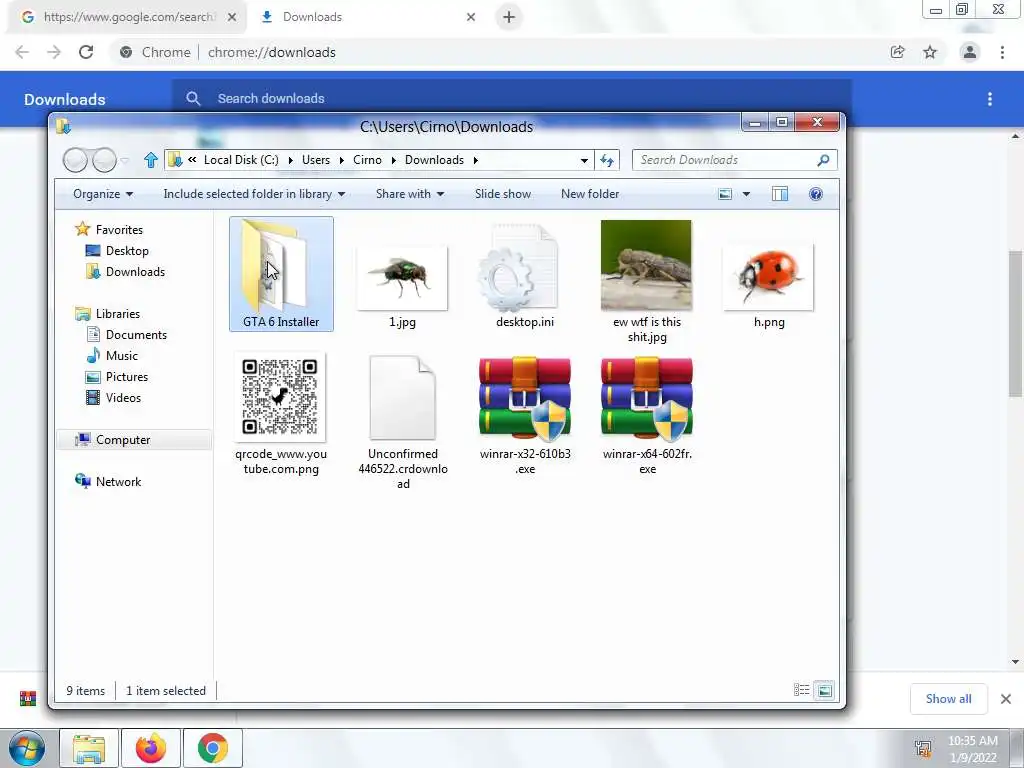Open 'Include selected folder in library' menu
This screenshot has height=768, width=1024.
pos(254,194)
